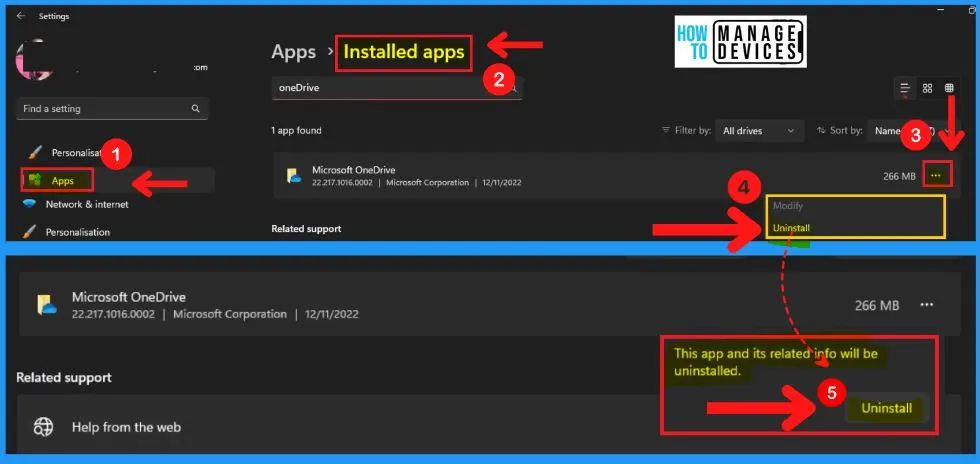The image size is (980, 464).
Task: Open three-dot menu in lower OneDrive row
Action: click(926, 305)
